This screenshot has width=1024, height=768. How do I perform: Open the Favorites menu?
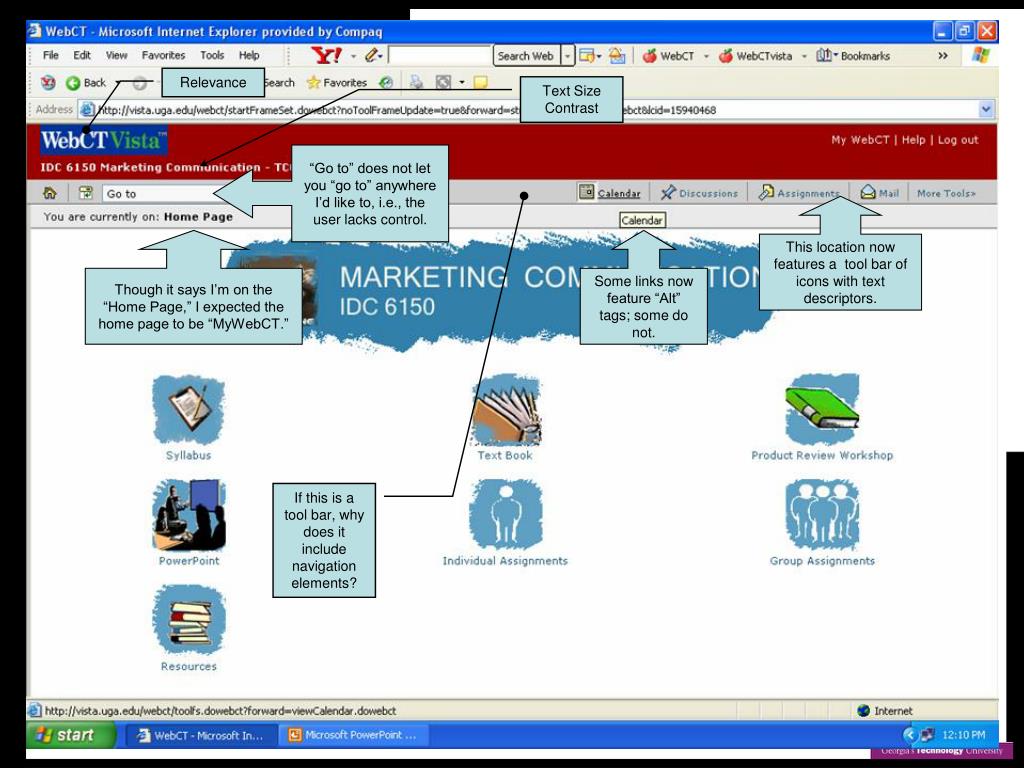[x=163, y=56]
